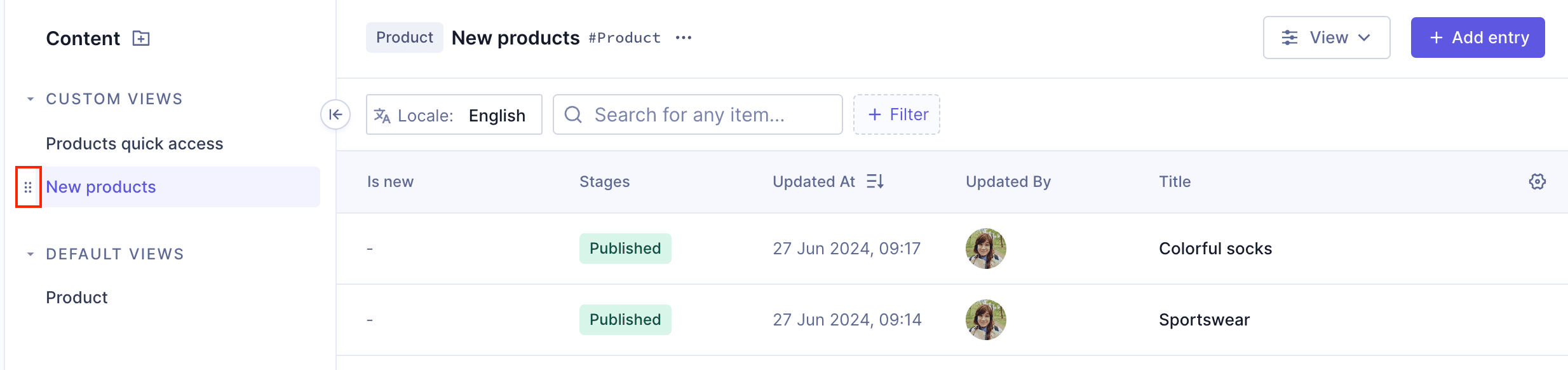
Task: Open the View dropdown
Action: [x=1327, y=38]
